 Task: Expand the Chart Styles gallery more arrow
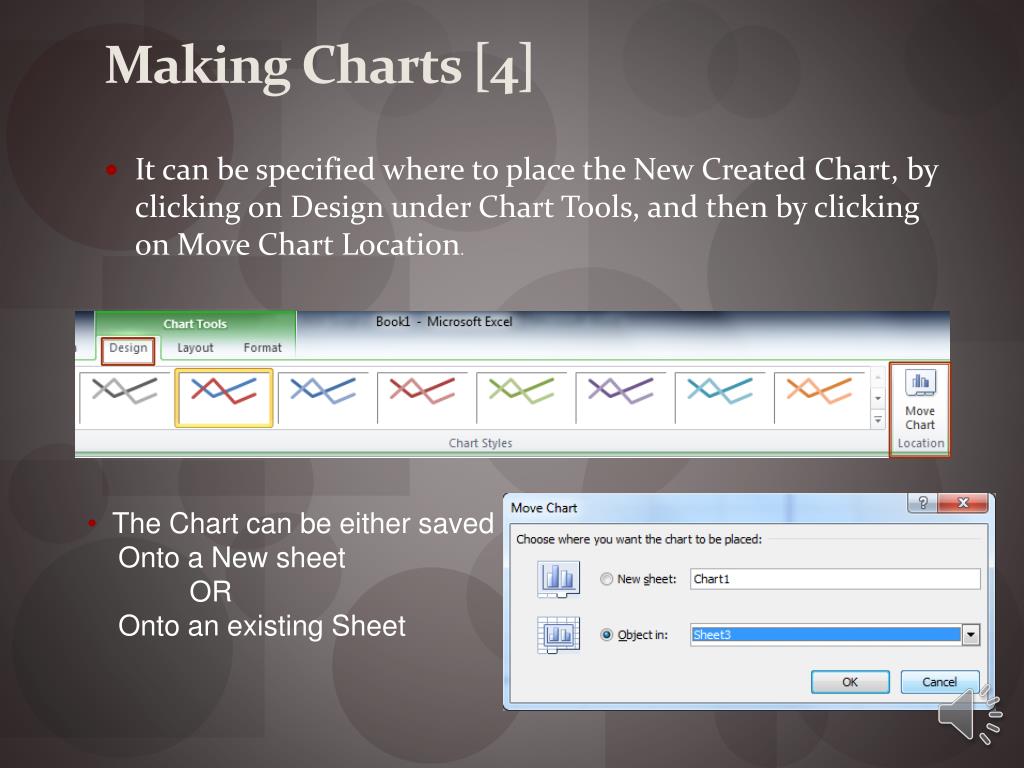[878, 420]
